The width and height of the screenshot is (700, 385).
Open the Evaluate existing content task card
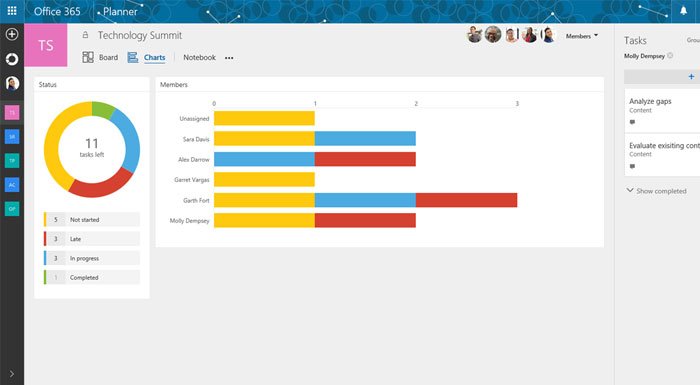coord(662,155)
